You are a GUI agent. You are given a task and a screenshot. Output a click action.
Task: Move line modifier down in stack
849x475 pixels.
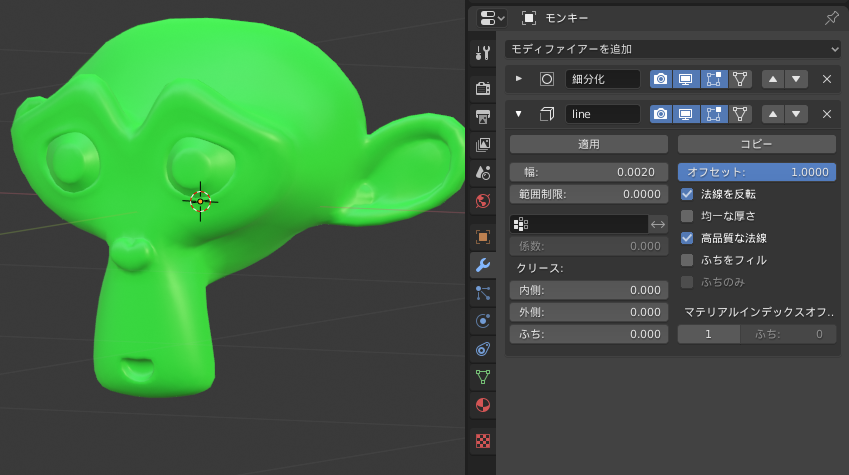pos(796,114)
